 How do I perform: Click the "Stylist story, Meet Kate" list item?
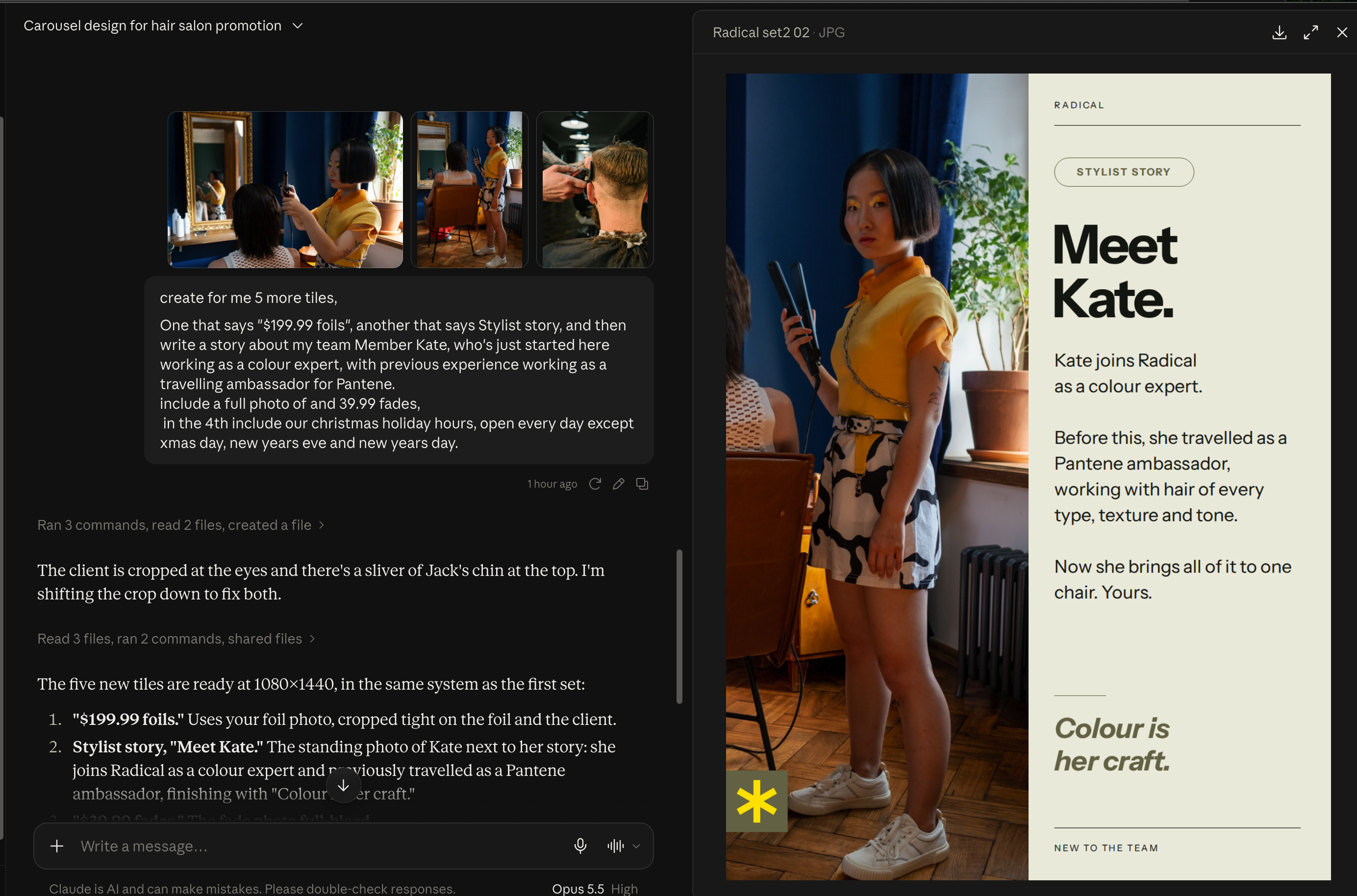pos(344,770)
